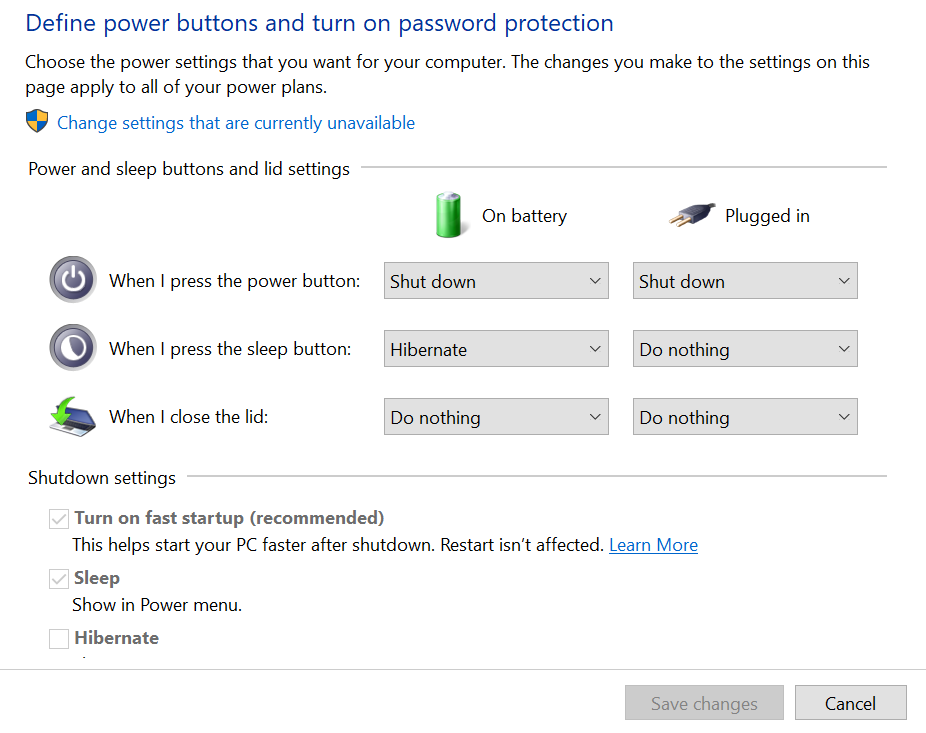This screenshot has height=733, width=926.
Task: Toggle the Sleep checkbox
Action: [x=59, y=579]
